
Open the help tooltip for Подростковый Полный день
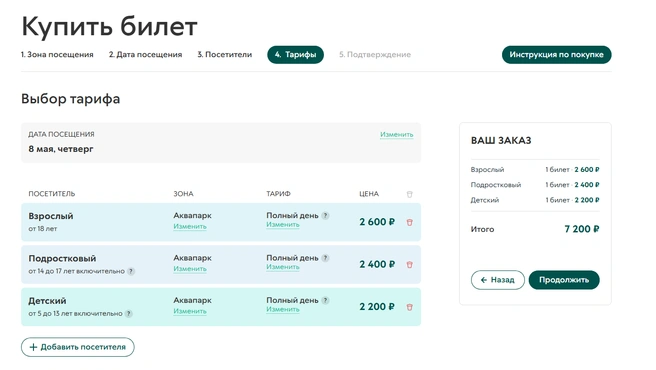click(325, 258)
